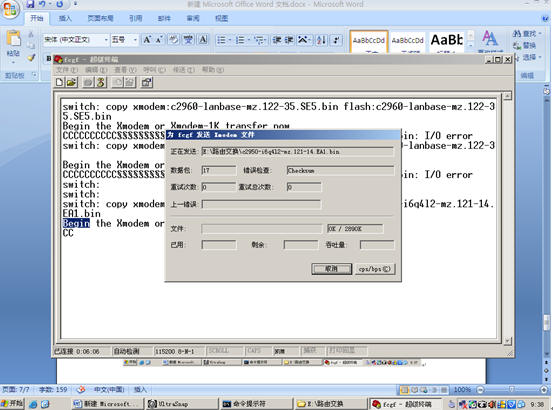This screenshot has height=410, width=553.
Task: Select the Print Layout view button
Action: tap(405, 390)
